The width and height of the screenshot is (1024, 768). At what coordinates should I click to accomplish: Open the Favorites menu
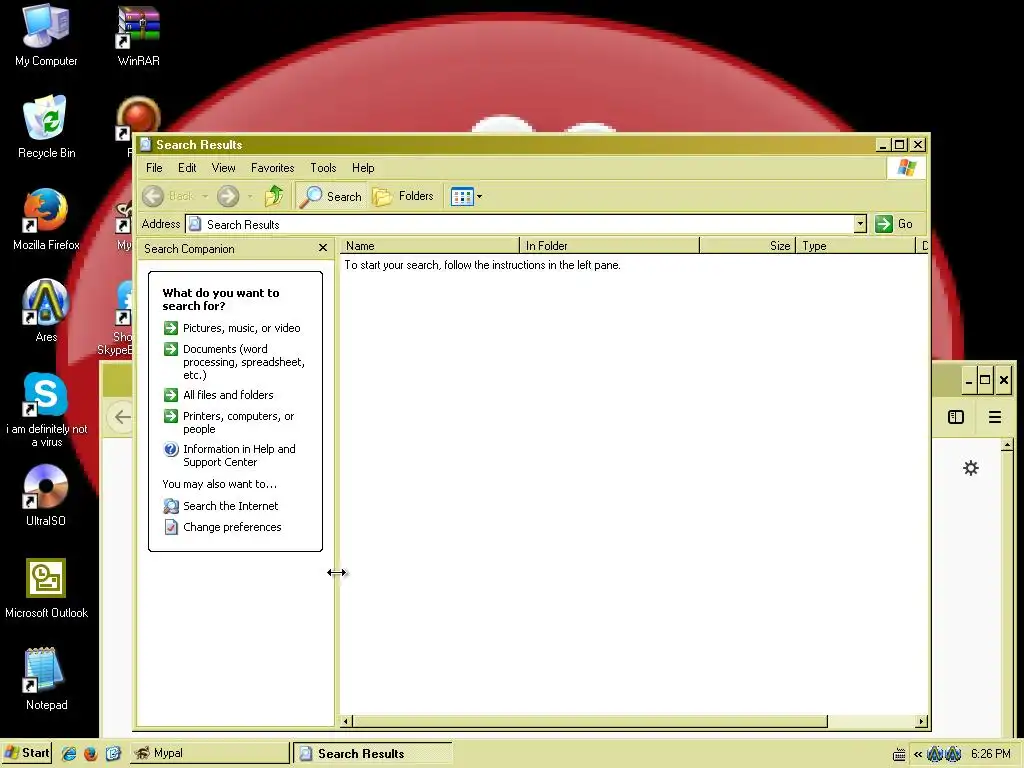(x=272, y=168)
